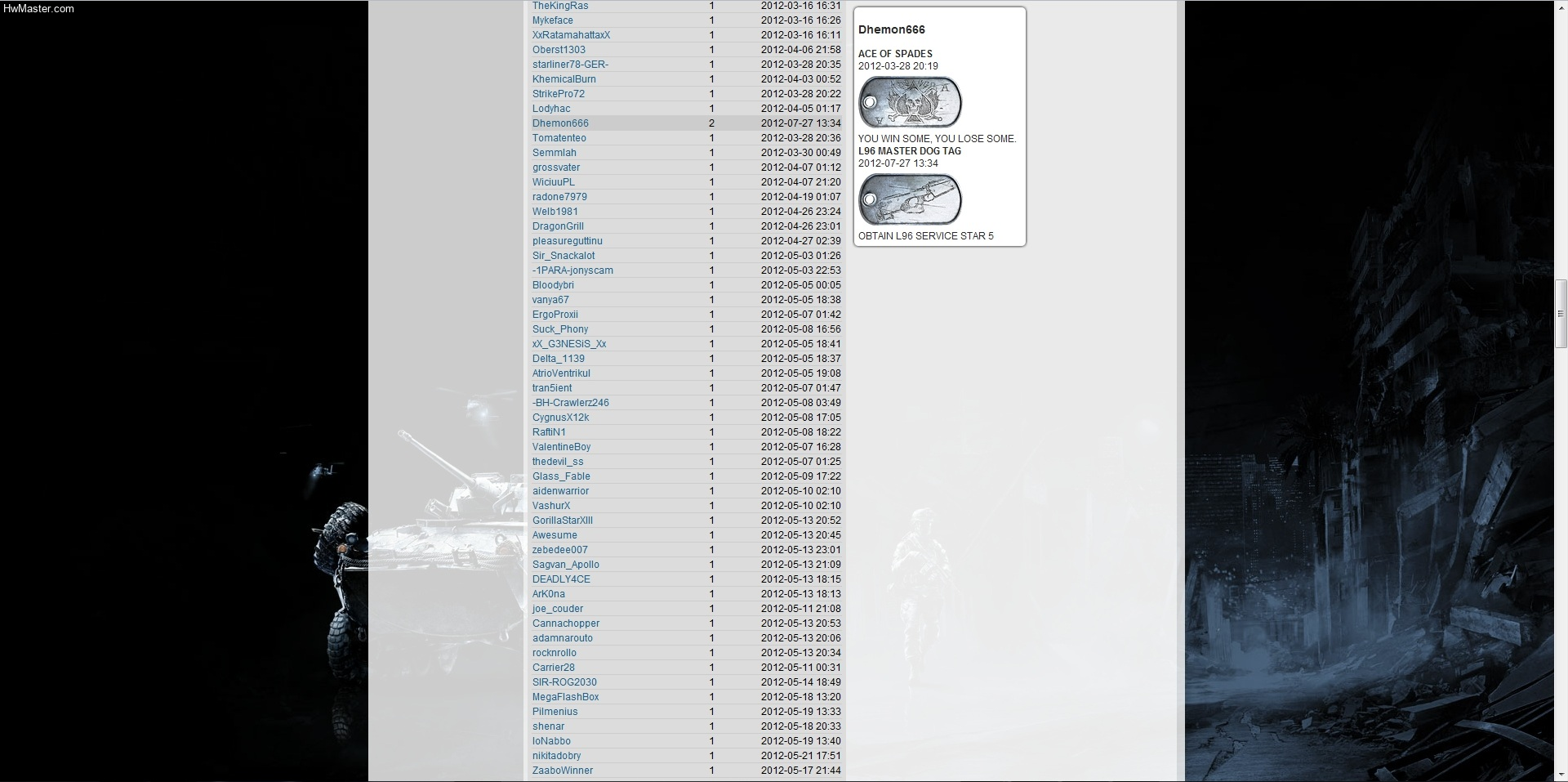Screen dimensions: 1568x782
Task: Open player nikitadobry link
Action: (x=557, y=756)
